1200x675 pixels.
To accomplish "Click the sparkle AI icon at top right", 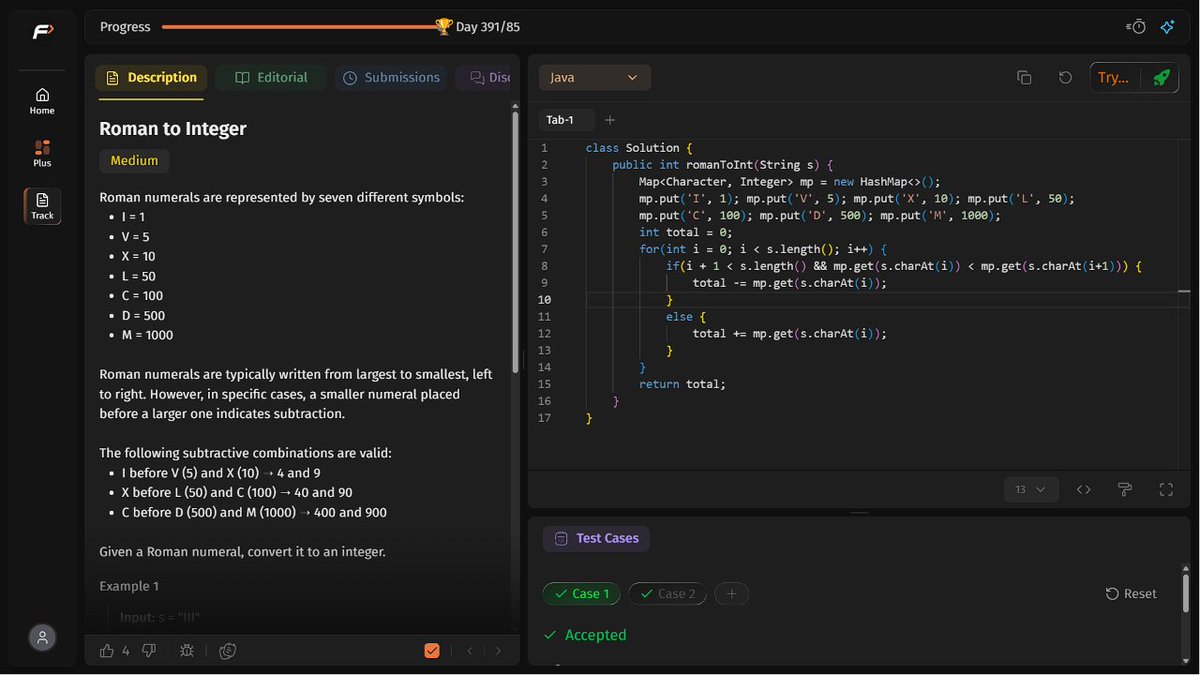I will (x=1167, y=27).
